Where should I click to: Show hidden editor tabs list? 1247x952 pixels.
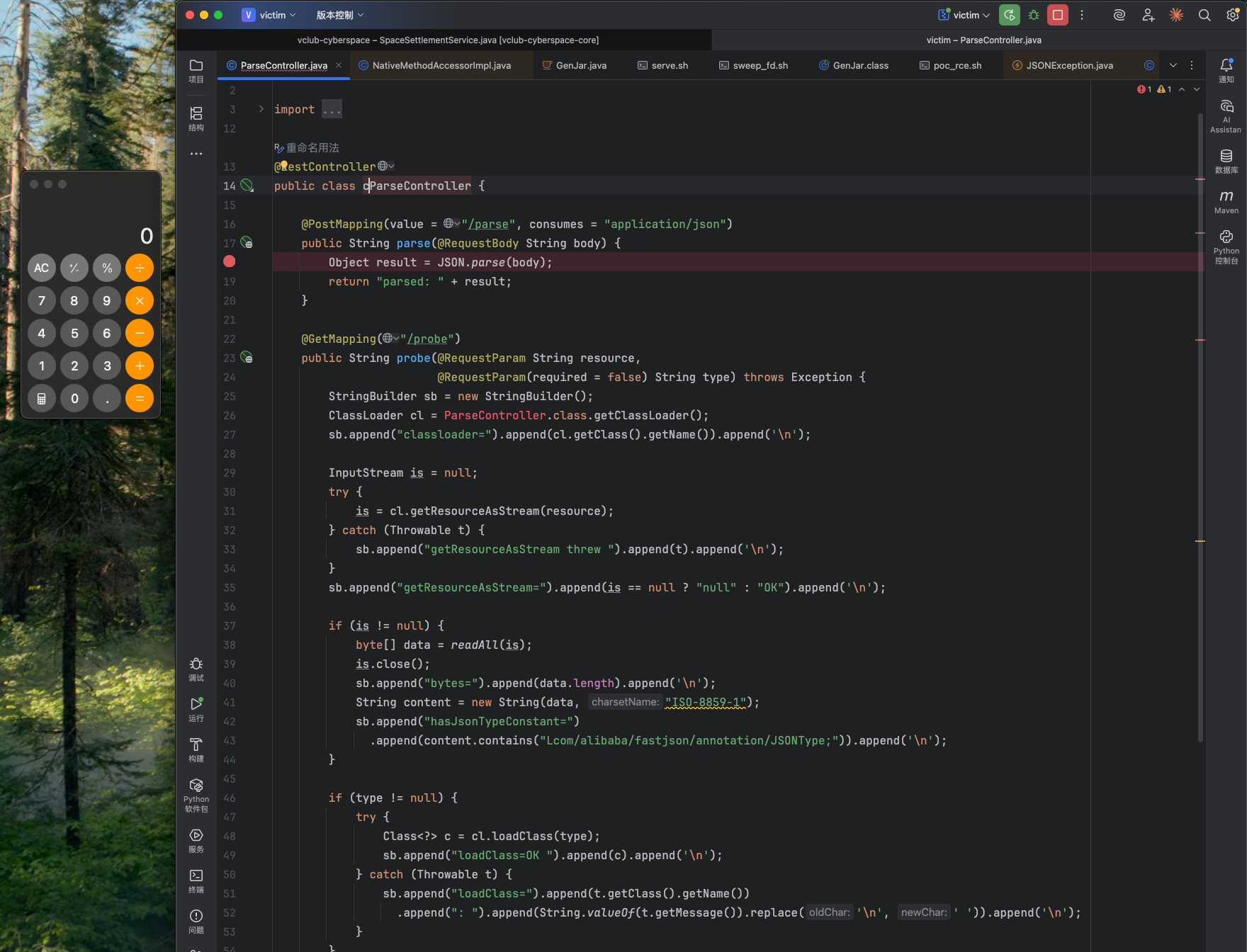(x=1173, y=65)
